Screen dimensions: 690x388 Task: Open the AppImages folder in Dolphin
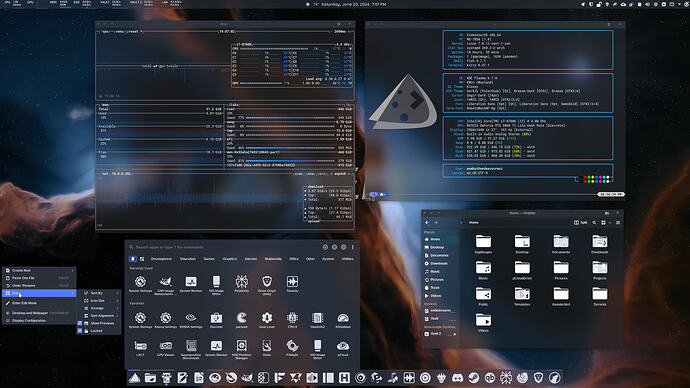[x=483, y=244]
